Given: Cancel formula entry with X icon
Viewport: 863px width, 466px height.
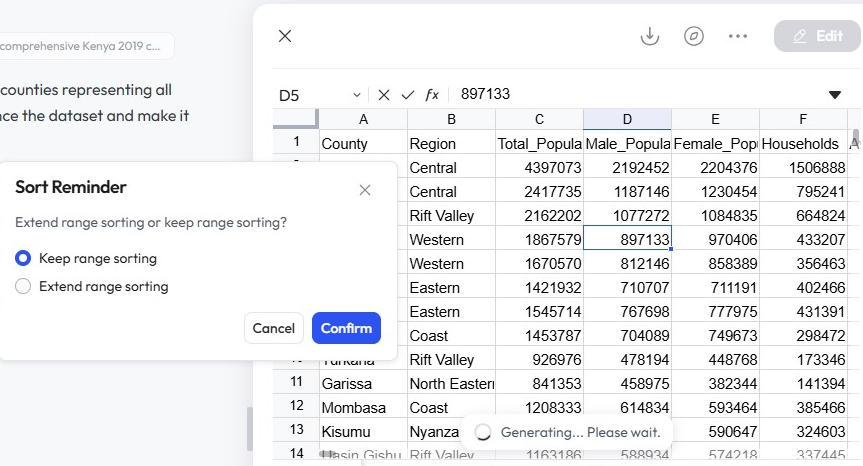Looking at the screenshot, I should point(383,95).
